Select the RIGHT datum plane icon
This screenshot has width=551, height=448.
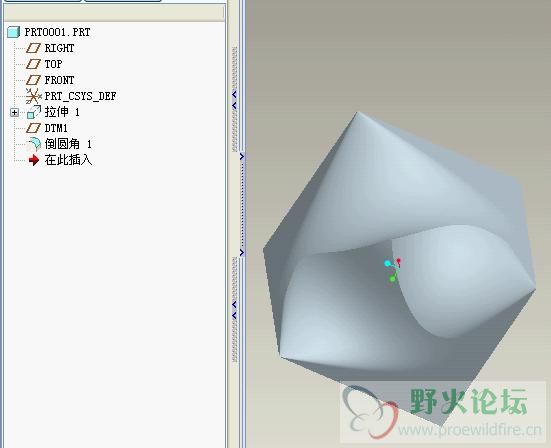click(x=33, y=48)
